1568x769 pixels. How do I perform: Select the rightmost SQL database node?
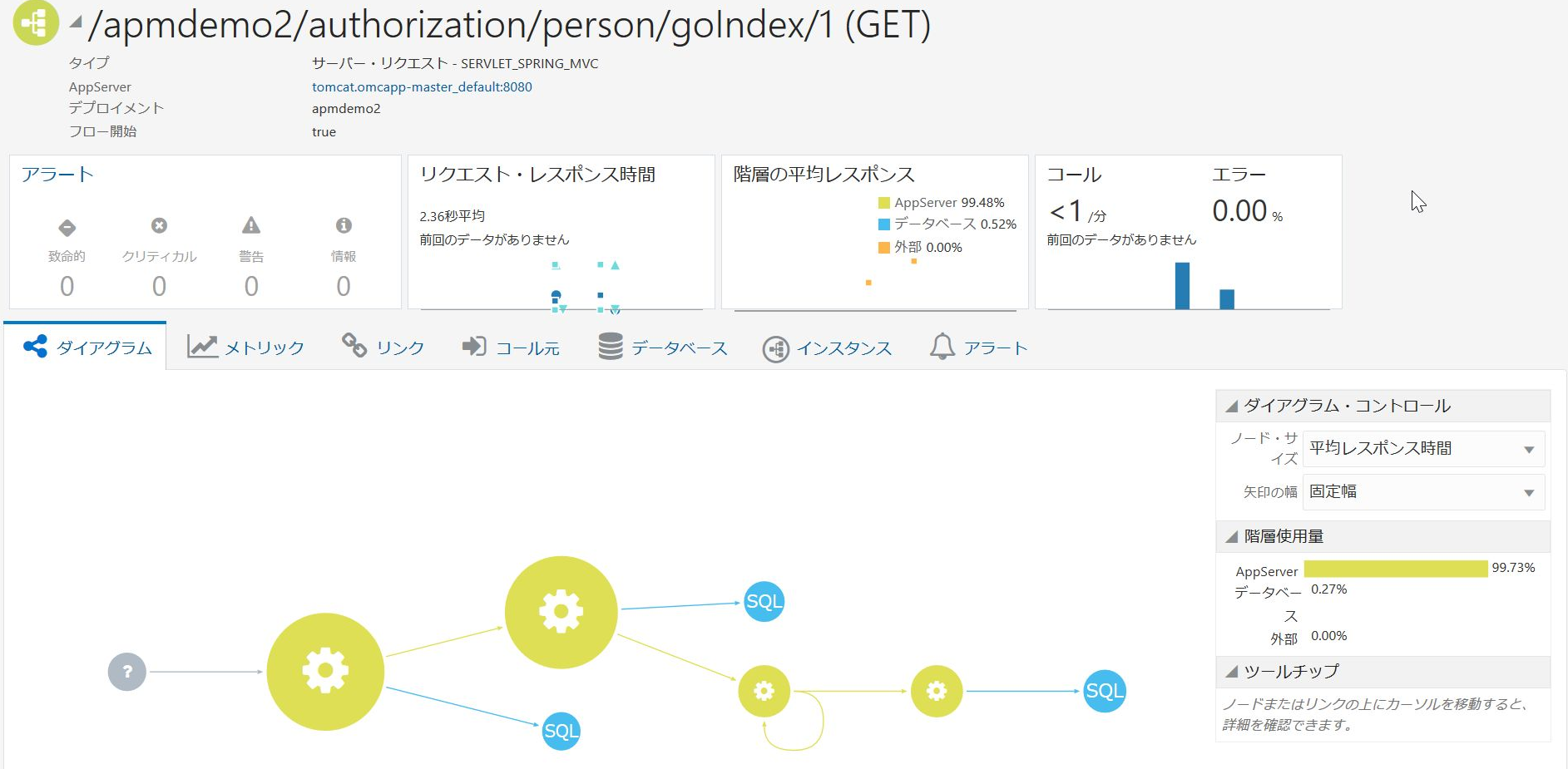click(1105, 691)
